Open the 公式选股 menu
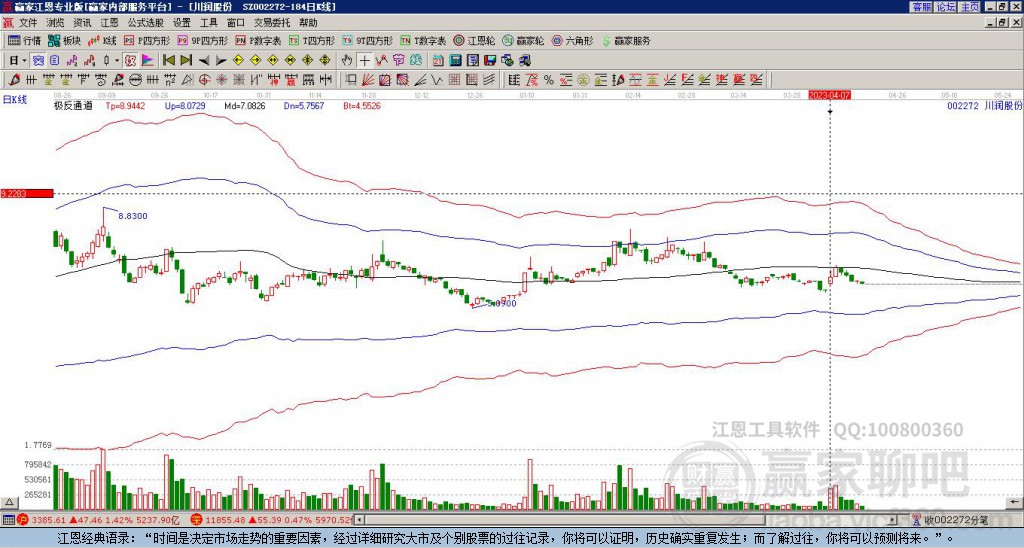1024x548 pixels. [x=145, y=22]
